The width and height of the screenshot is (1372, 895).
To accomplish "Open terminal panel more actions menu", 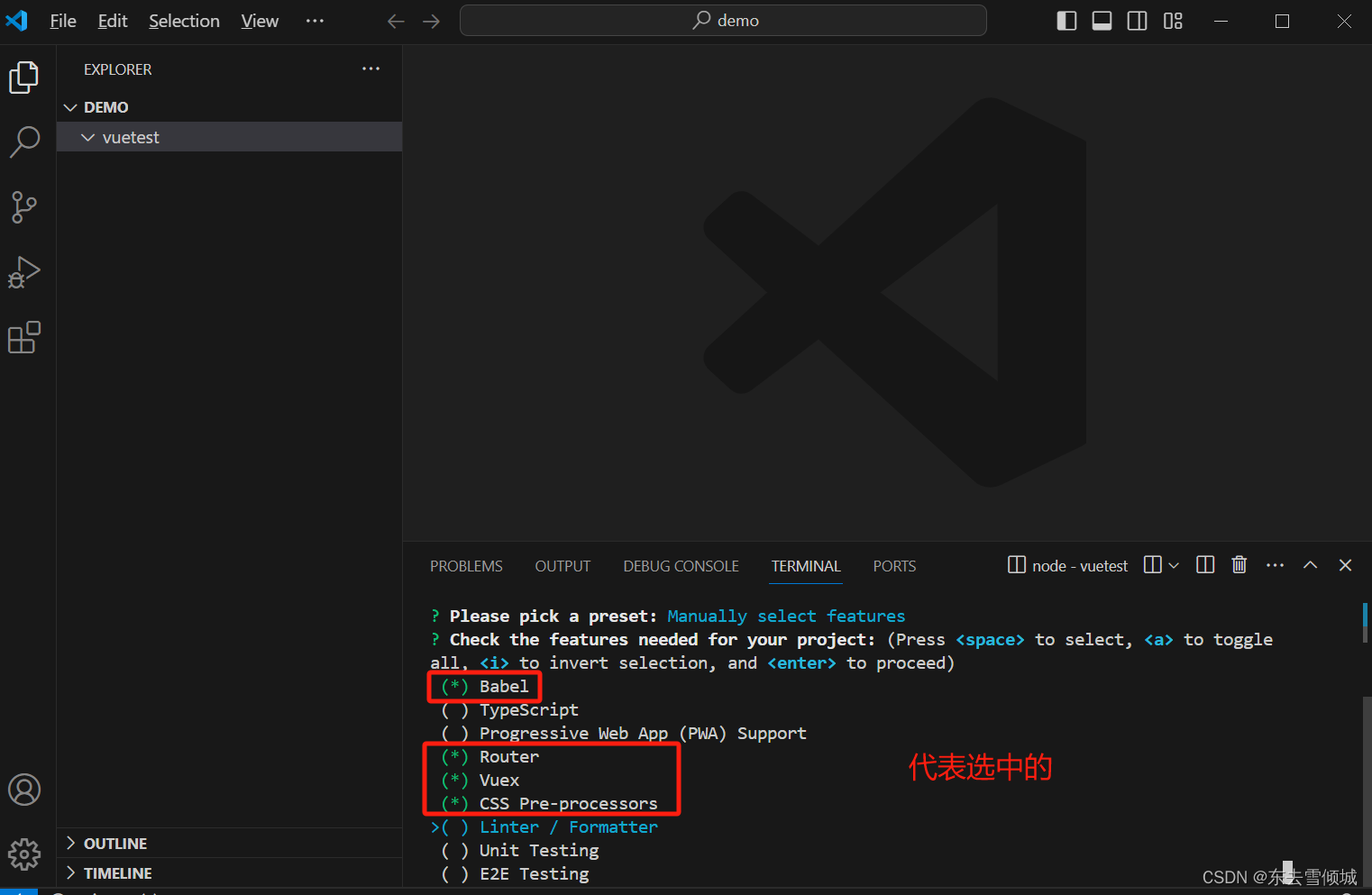I will 1275,565.
